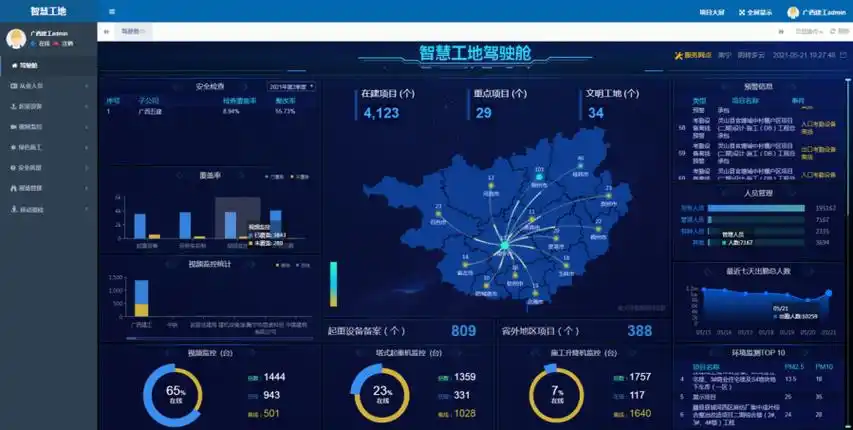Toggle the blue 已覆盖 legend in 覆盖率 chart
853x430 pixels.
[274, 177]
